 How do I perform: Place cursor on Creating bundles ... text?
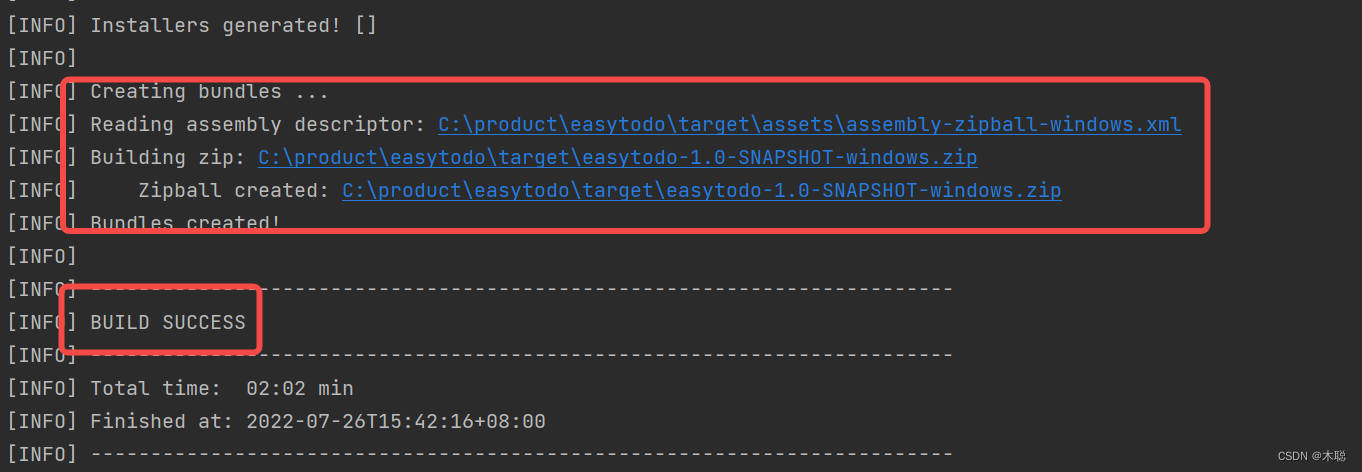[210, 92]
